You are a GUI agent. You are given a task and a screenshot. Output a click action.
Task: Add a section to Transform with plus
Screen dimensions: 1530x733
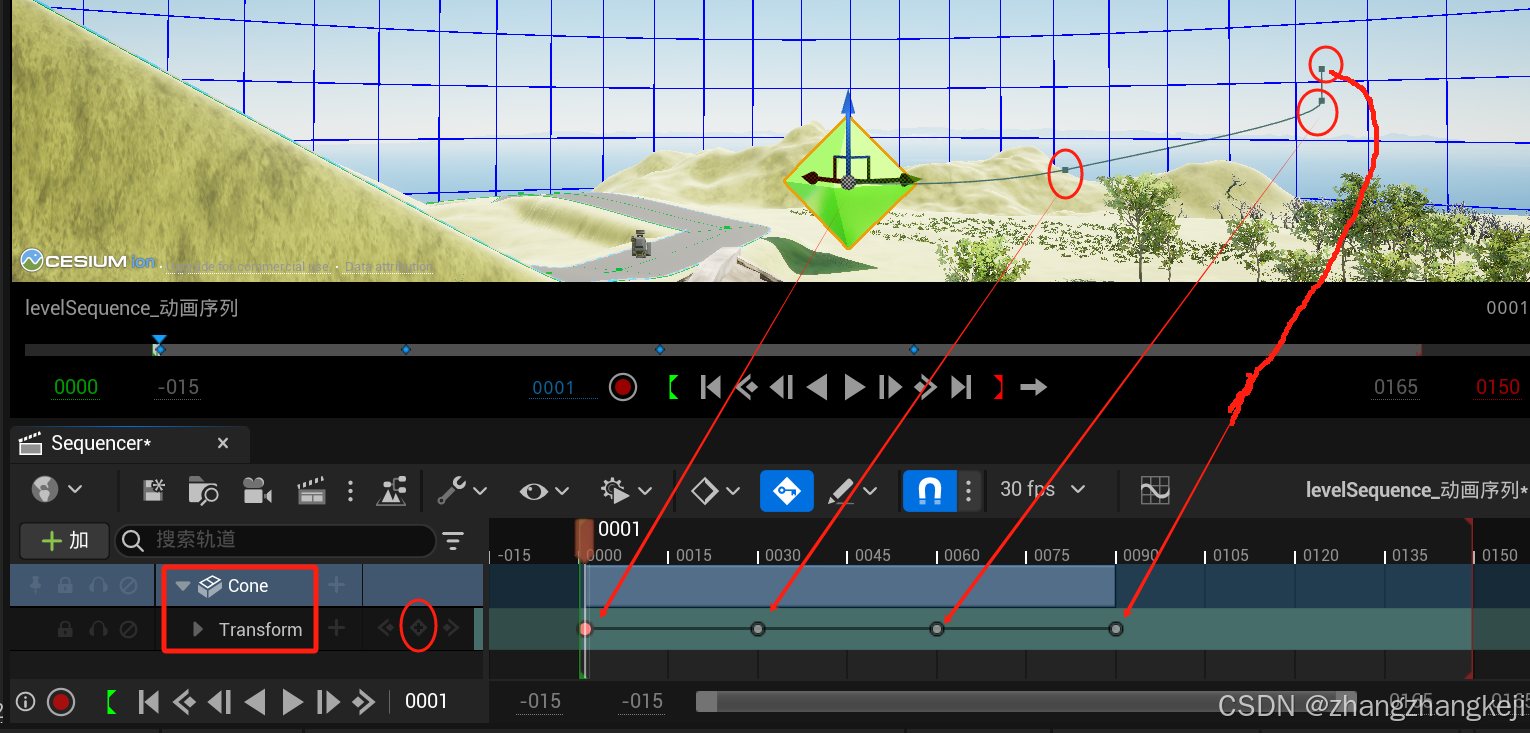(x=337, y=629)
